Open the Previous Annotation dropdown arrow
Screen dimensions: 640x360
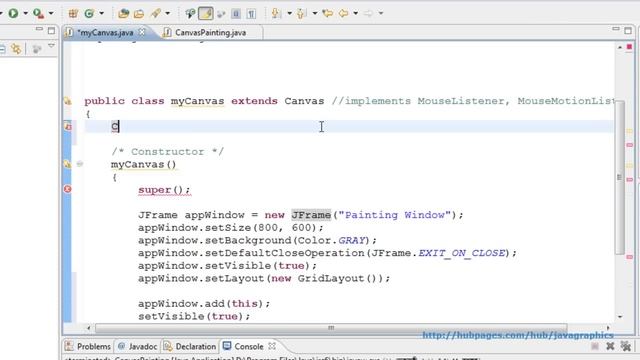pos(315,13)
